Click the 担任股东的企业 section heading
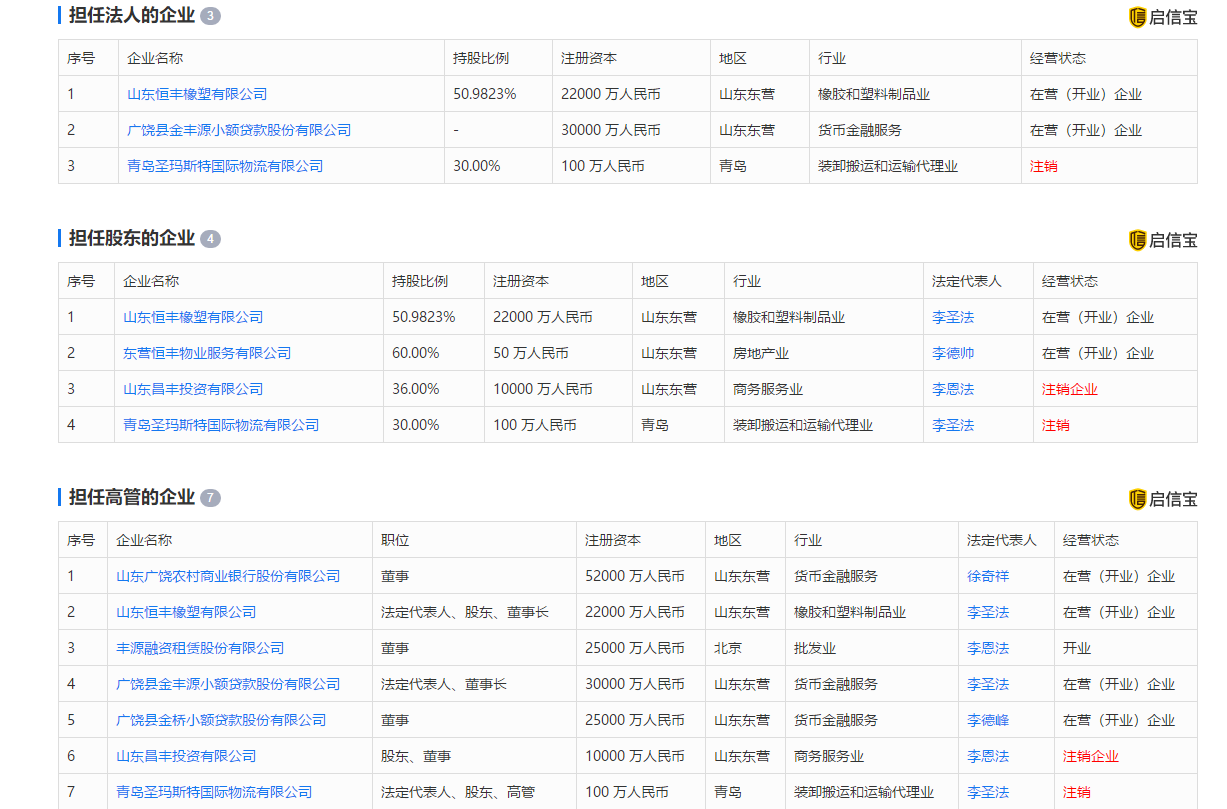Image resolution: width=1227 pixels, height=809 pixels. coord(131,238)
